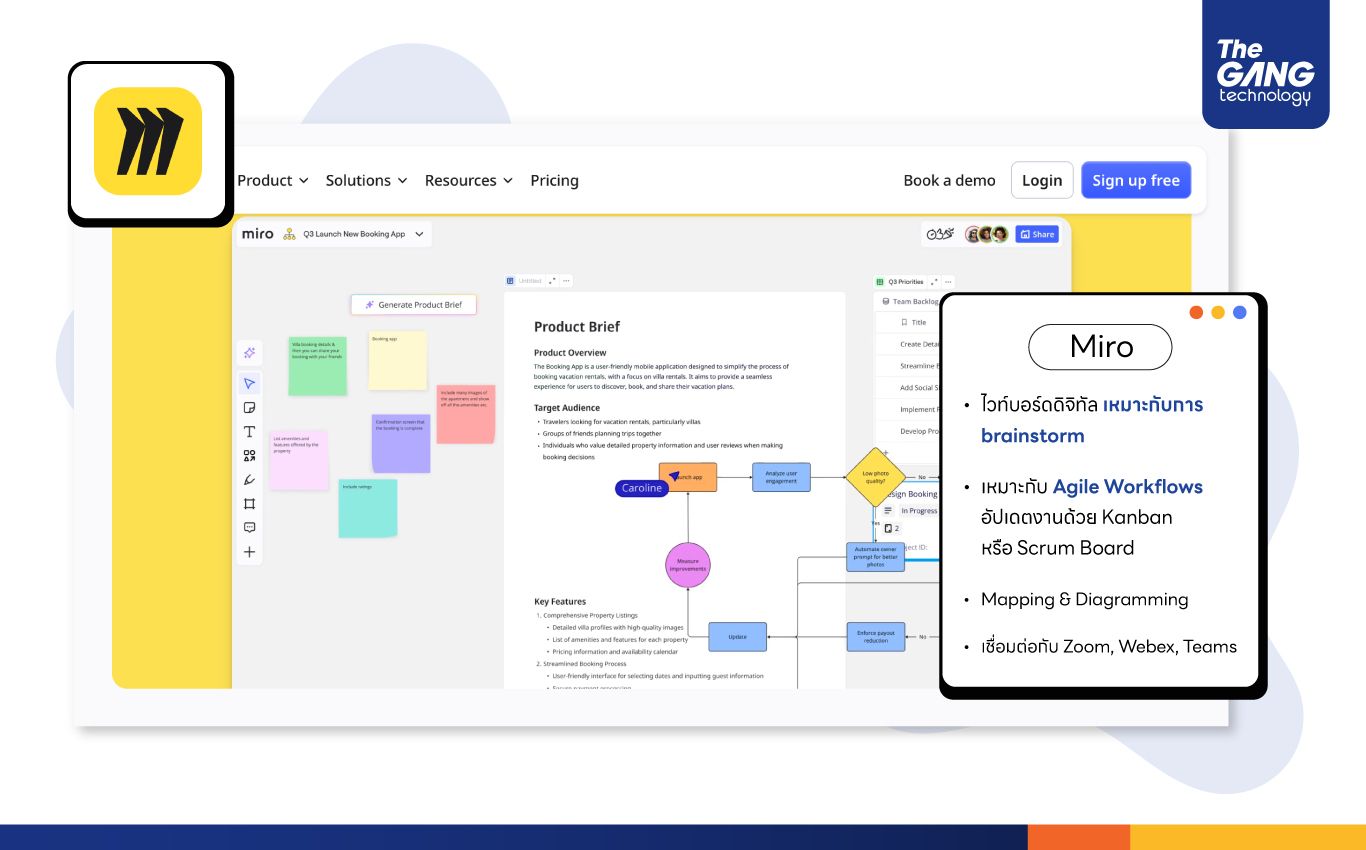Select the green villa booking sticky note
This screenshot has width=1366, height=850.
[318, 366]
